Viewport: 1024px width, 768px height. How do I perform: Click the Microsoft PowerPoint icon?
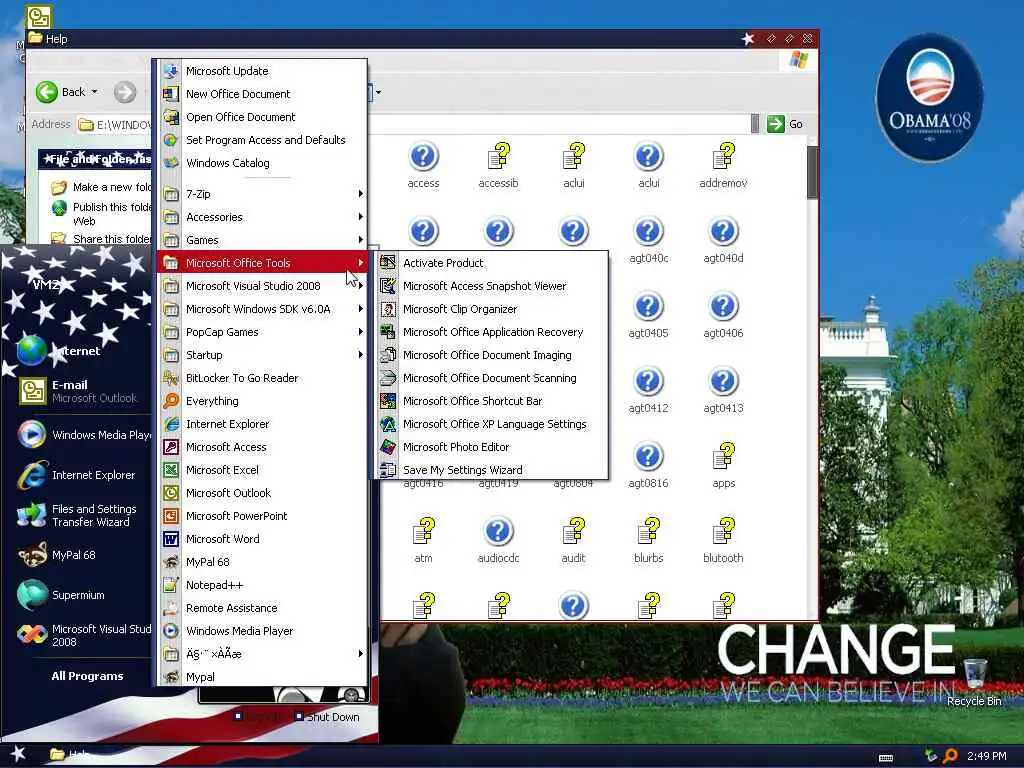(x=171, y=515)
